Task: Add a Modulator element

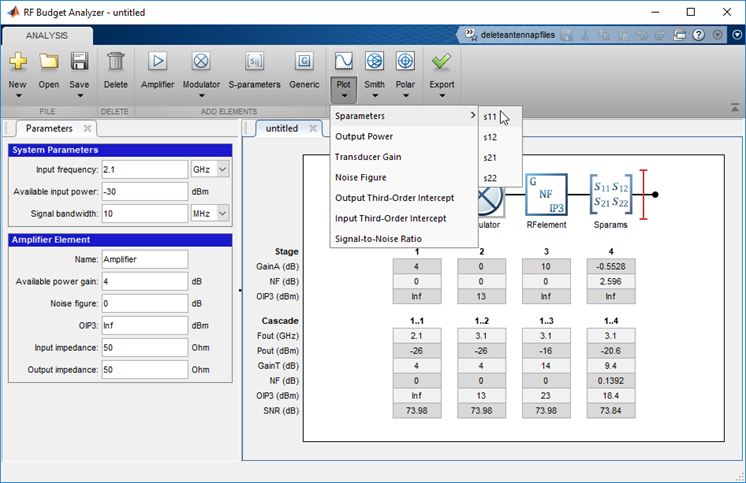Action: 201,62
